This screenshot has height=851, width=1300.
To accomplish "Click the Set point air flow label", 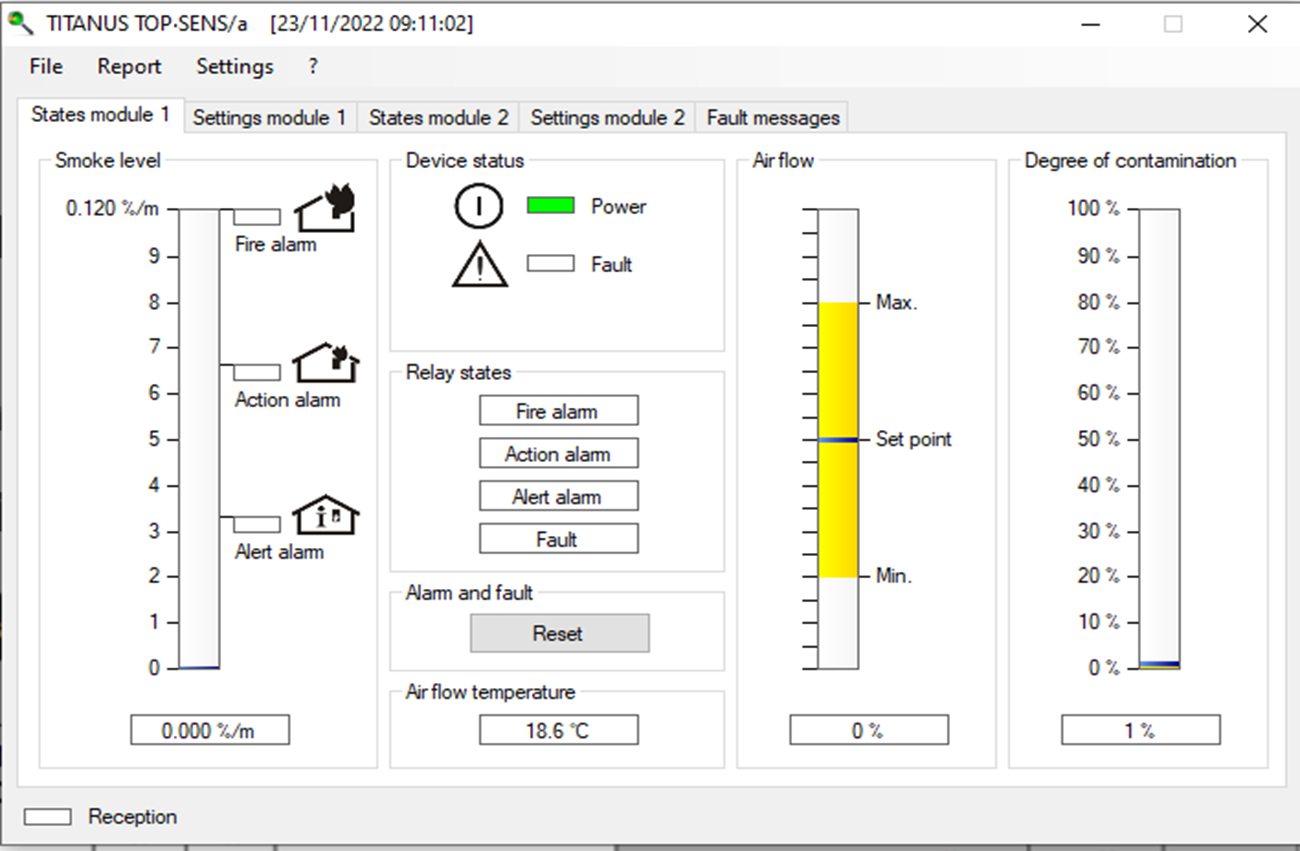I will (x=914, y=439).
